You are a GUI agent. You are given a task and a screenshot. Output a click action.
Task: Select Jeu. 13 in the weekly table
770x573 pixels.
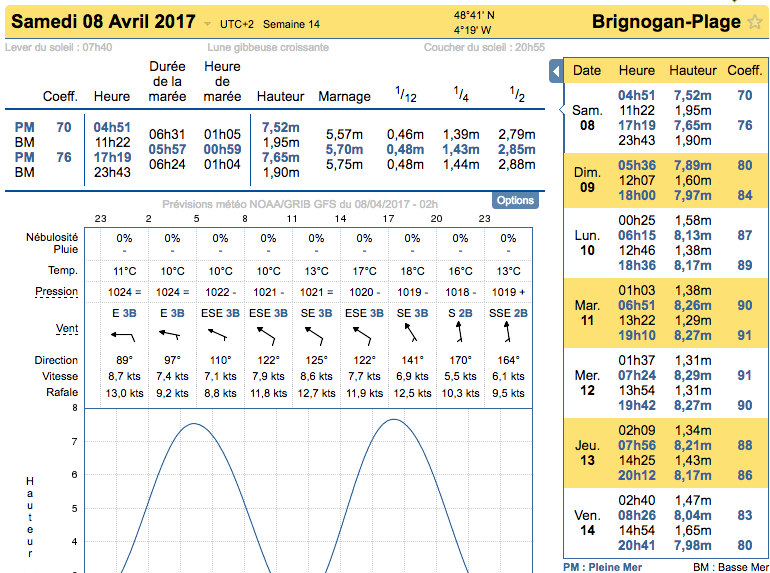587,453
